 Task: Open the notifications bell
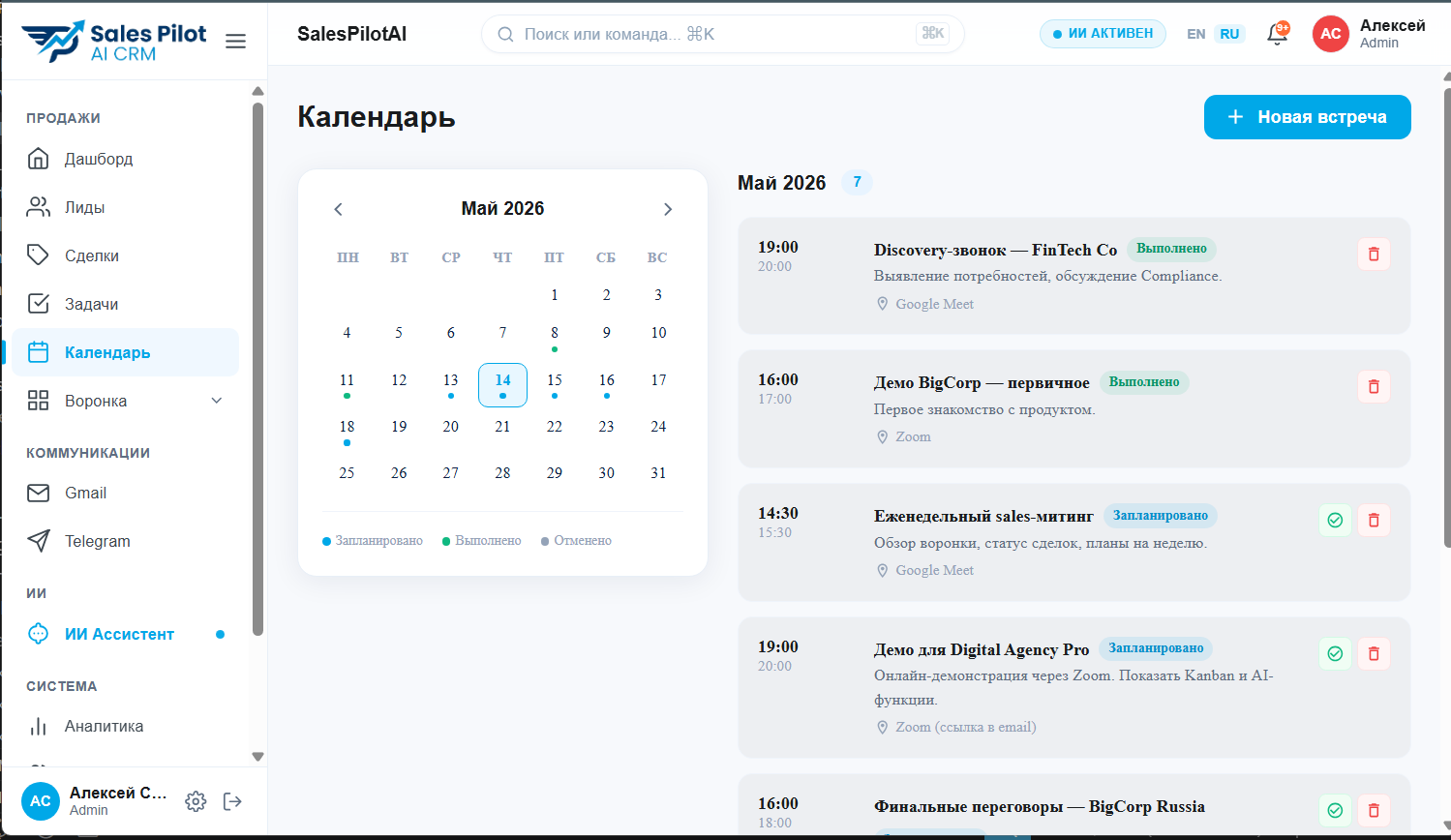[1278, 35]
